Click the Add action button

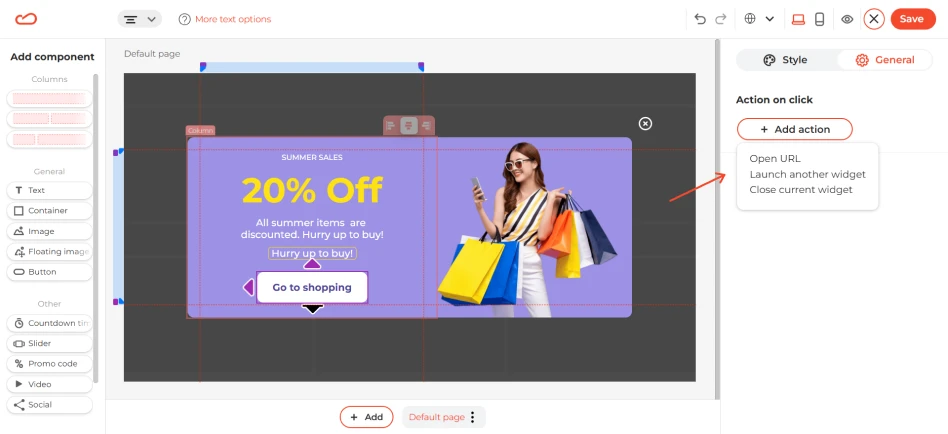(794, 129)
